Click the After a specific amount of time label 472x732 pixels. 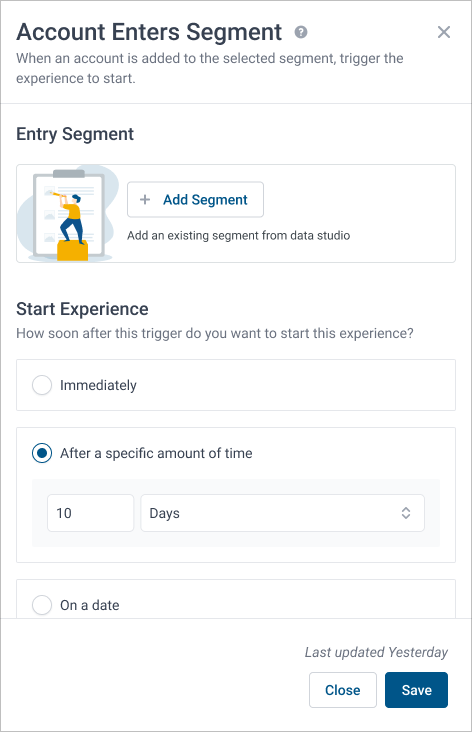(156, 453)
